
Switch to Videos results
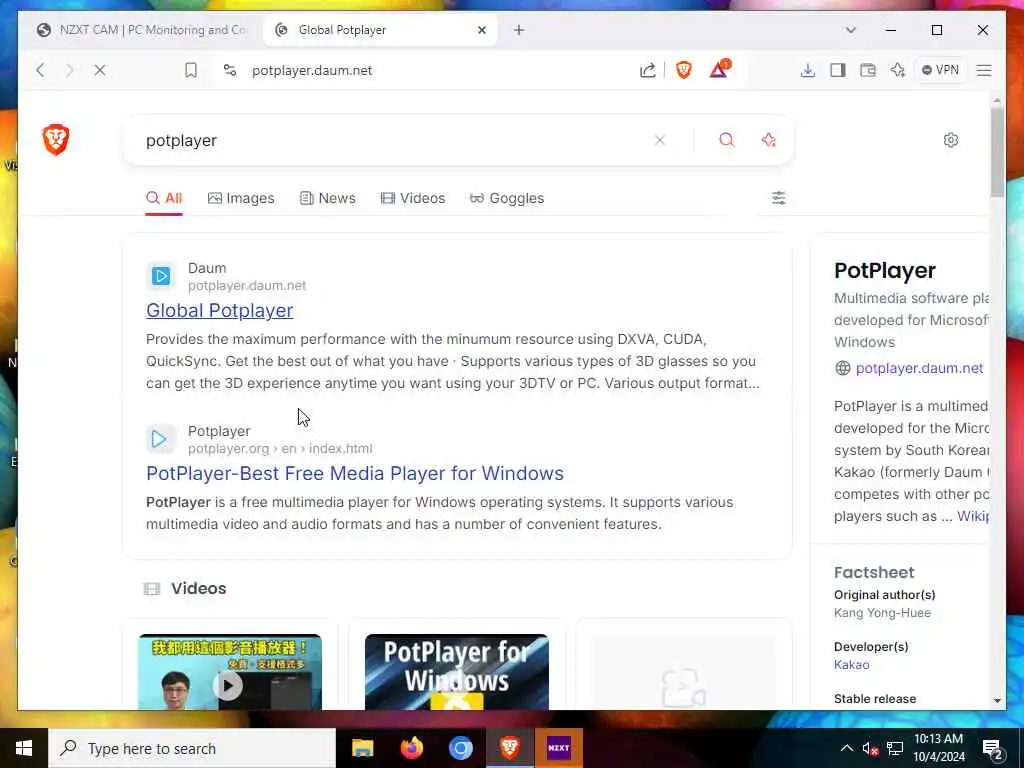tap(413, 198)
